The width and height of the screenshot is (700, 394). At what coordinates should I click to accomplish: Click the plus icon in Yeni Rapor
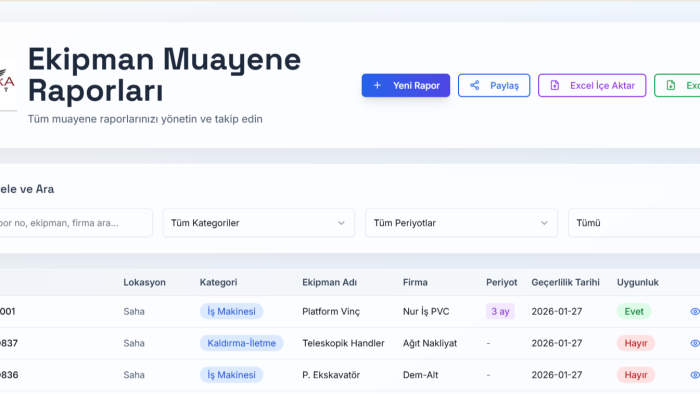click(x=377, y=85)
